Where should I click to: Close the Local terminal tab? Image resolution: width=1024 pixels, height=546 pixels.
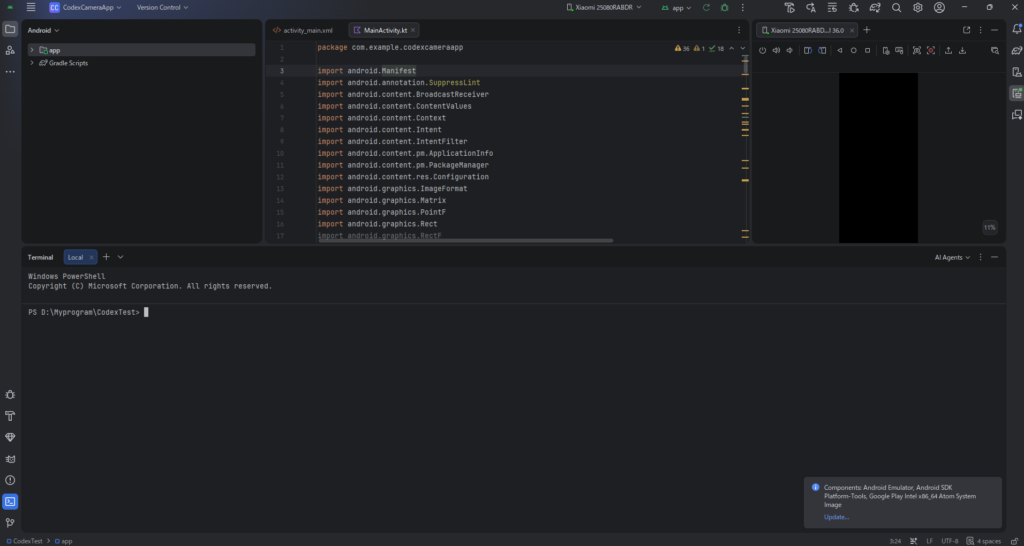click(91, 257)
